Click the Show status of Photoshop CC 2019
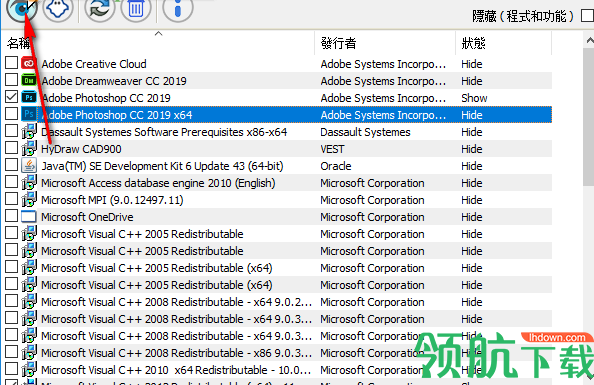Viewport: 594px width, 385px height. pyautogui.click(x=474, y=98)
